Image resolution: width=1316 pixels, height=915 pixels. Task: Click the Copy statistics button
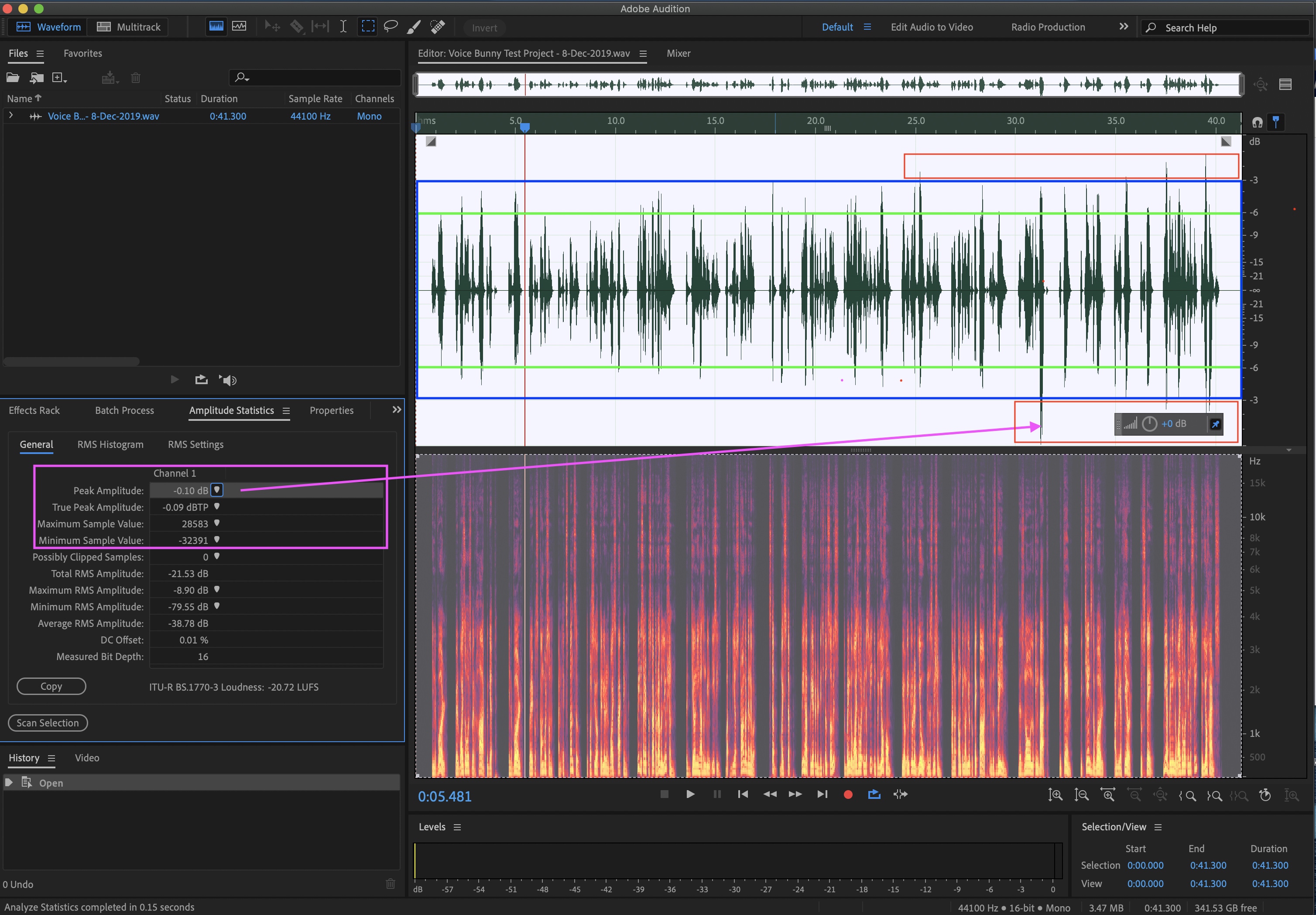pyautogui.click(x=51, y=686)
